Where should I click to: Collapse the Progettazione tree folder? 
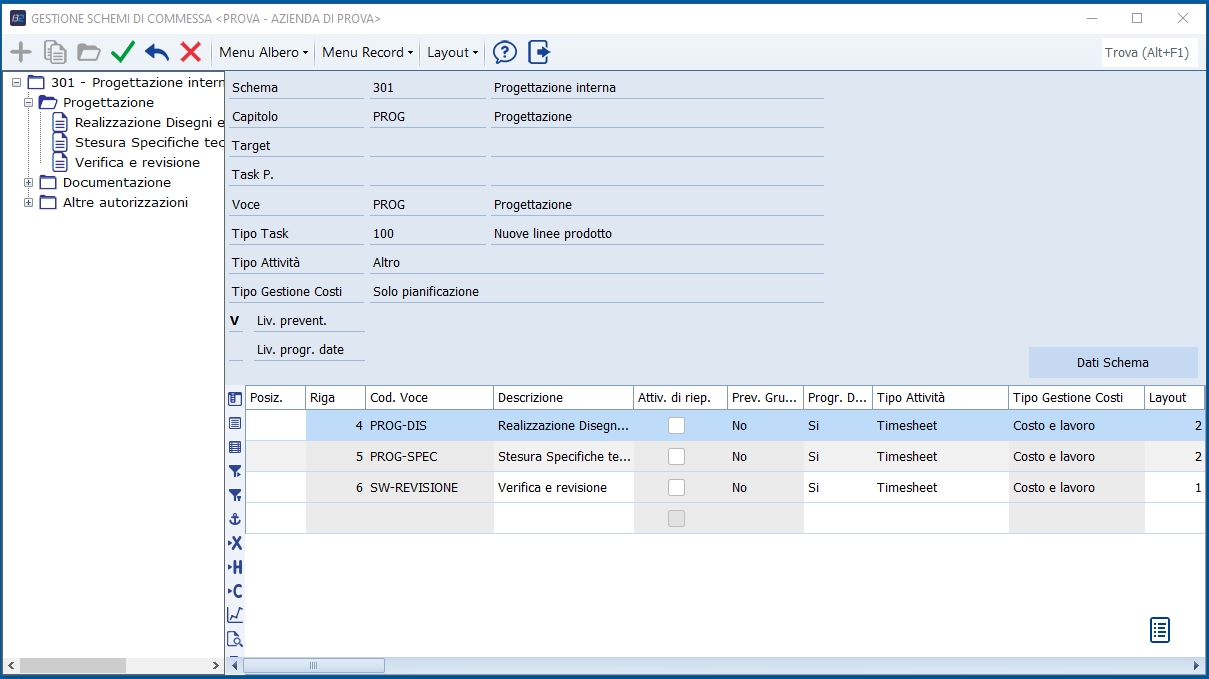click(29, 102)
